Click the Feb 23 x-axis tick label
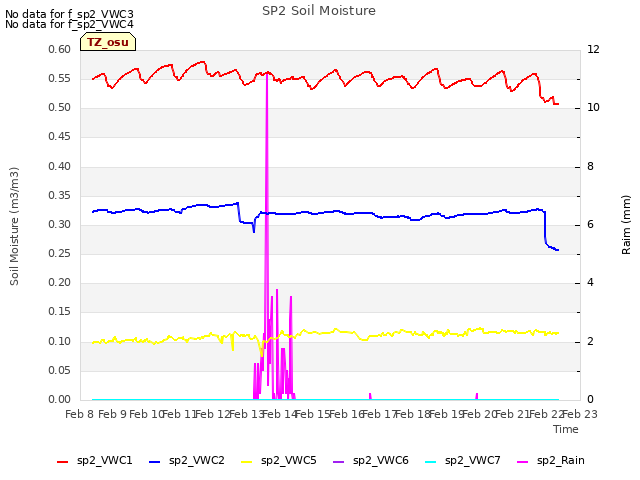Image resolution: width=640 pixels, height=480 pixels. (x=580, y=414)
